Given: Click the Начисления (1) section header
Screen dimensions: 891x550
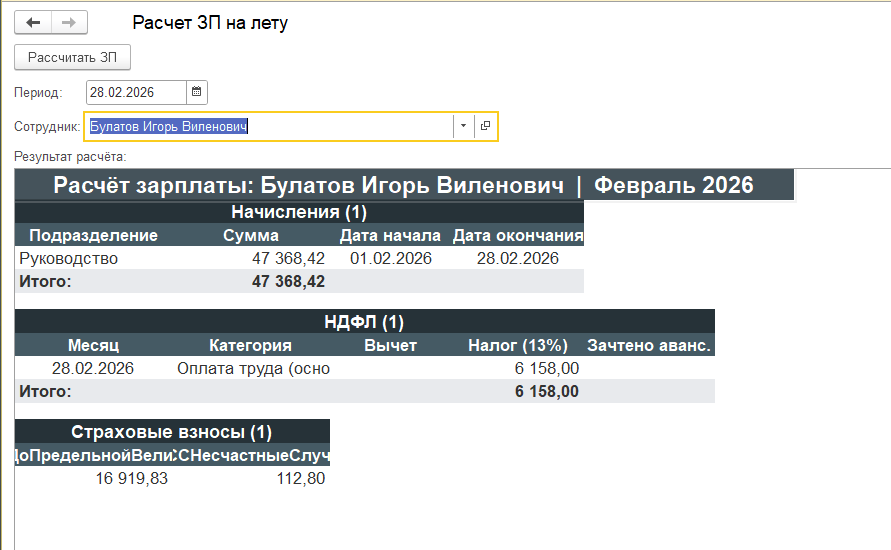Looking at the screenshot, I should 299,212.
